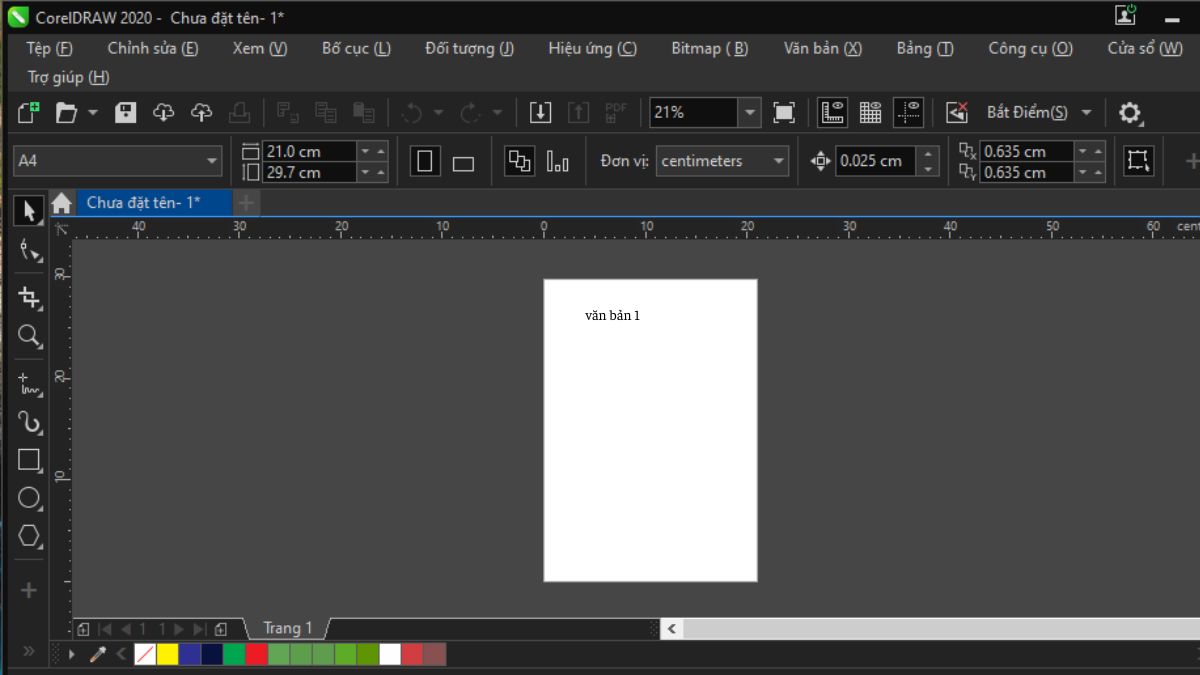Open the Tệp menu
1200x675 pixels.
click(50, 48)
